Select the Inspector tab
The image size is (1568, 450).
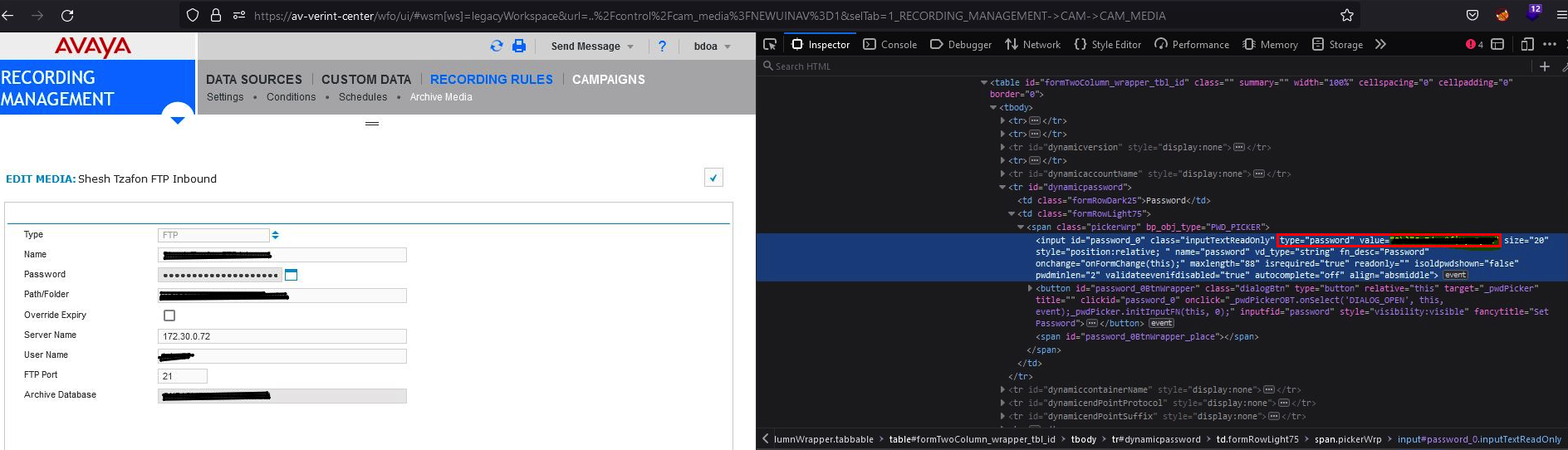(821, 44)
